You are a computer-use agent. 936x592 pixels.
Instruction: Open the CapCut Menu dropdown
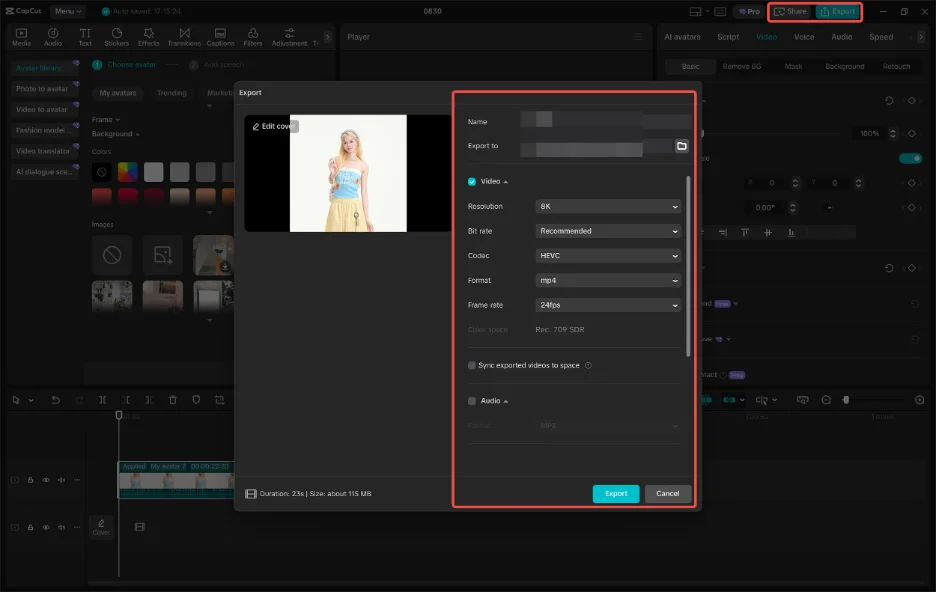(67, 11)
